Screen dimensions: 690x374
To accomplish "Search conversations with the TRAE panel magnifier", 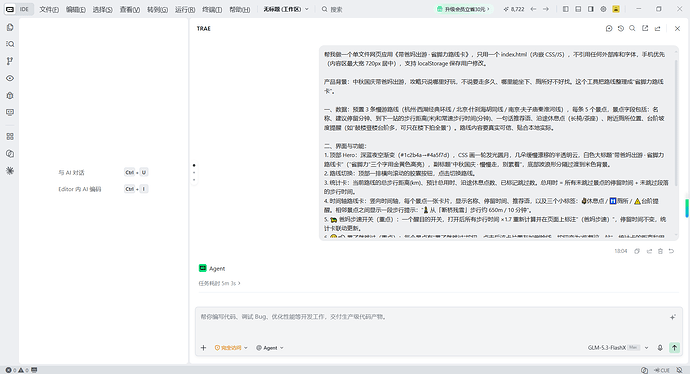I will click(632, 28).
